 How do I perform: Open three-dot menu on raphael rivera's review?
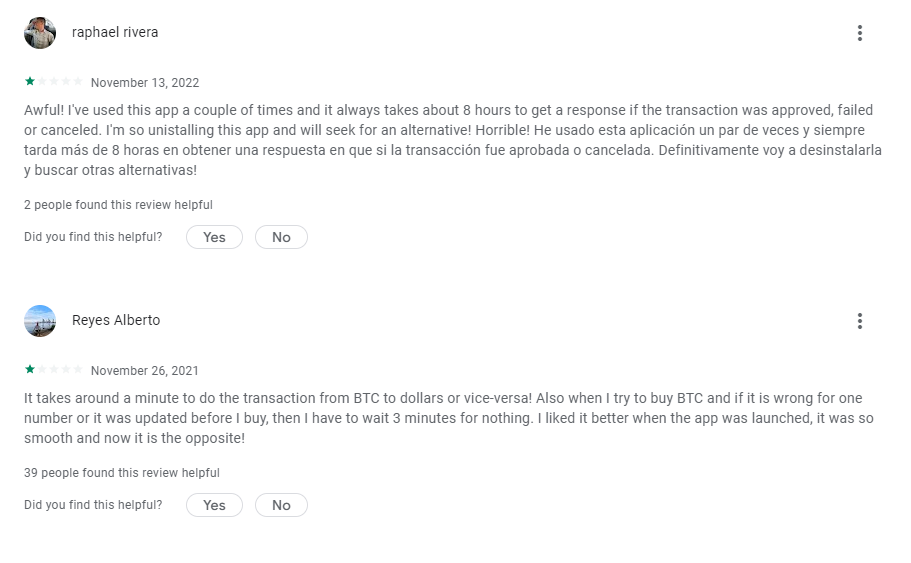pyautogui.click(x=859, y=33)
